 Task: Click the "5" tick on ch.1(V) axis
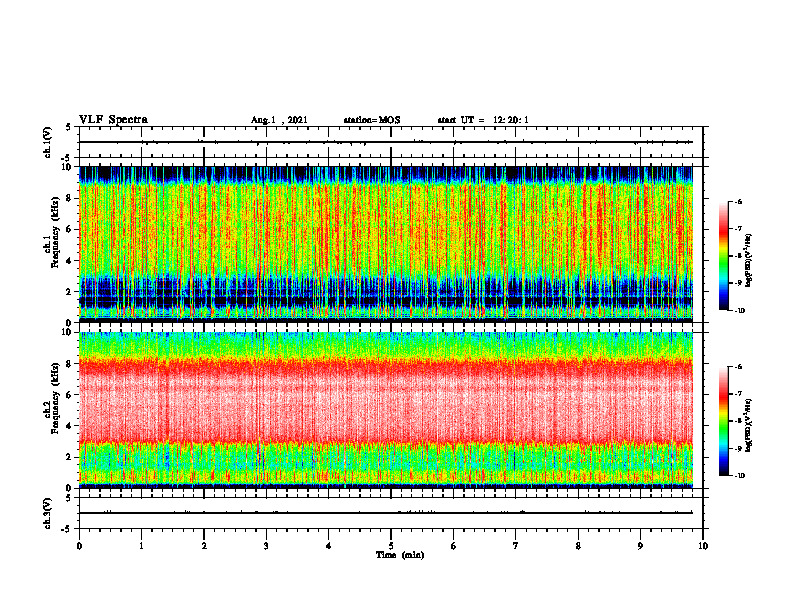click(69, 127)
